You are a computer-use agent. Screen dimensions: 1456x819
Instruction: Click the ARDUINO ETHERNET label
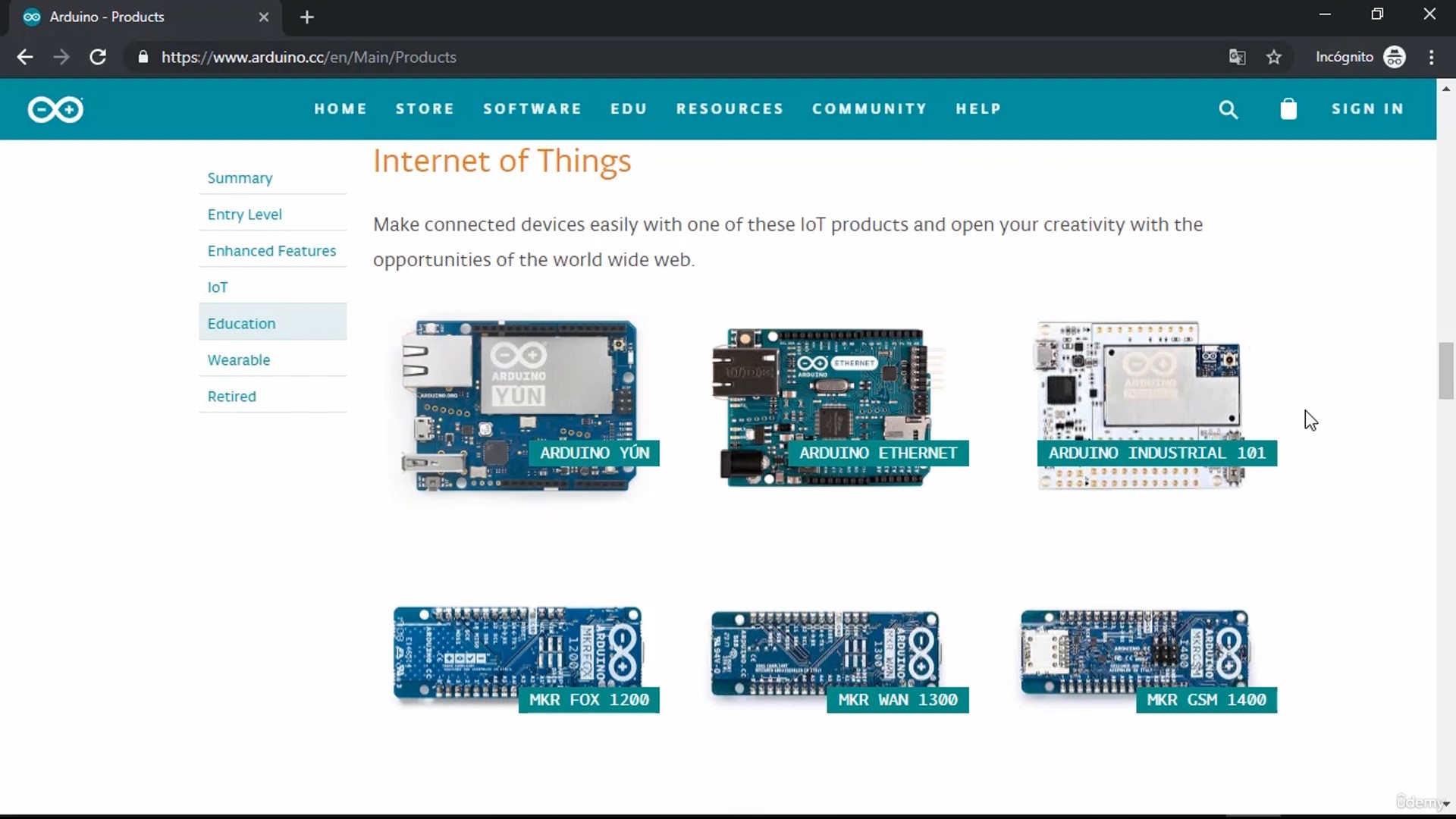878,453
